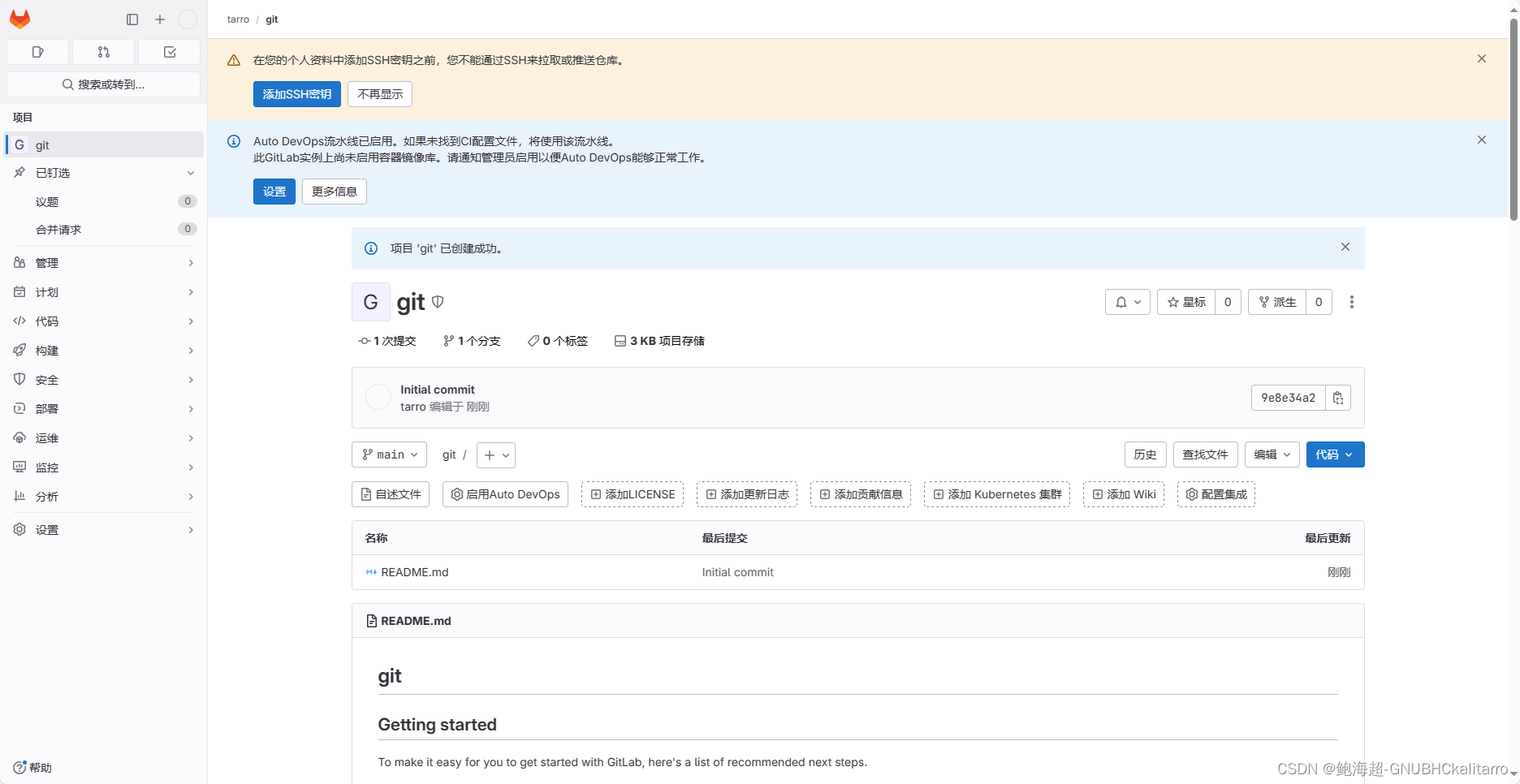Copy the commit SHA to clipboard
This screenshot has width=1520, height=784.
click(x=1338, y=398)
